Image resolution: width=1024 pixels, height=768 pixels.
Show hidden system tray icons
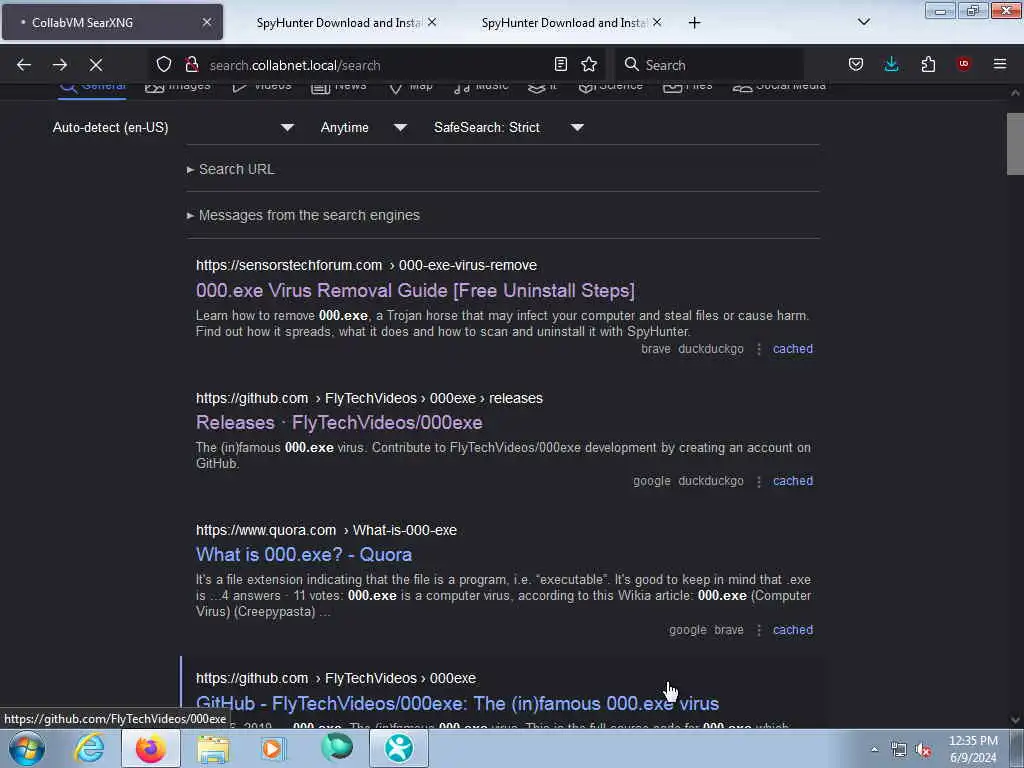click(x=874, y=749)
